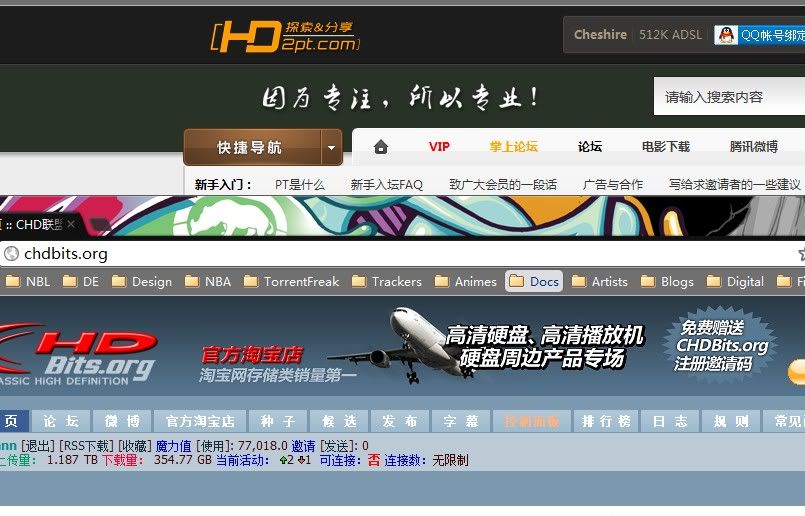Click the Cheshire username
The image size is (805, 516).
pos(600,35)
